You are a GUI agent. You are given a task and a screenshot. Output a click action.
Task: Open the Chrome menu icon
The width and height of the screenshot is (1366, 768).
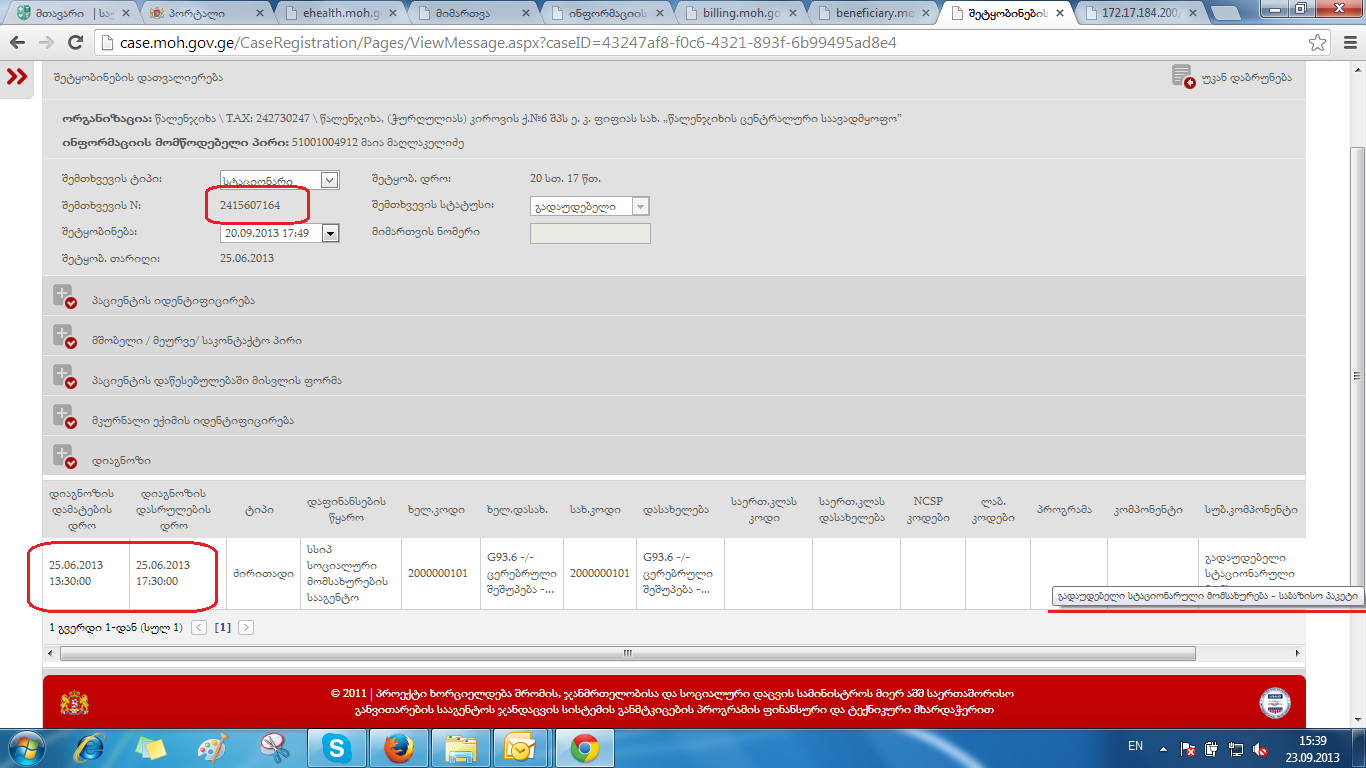1346,44
